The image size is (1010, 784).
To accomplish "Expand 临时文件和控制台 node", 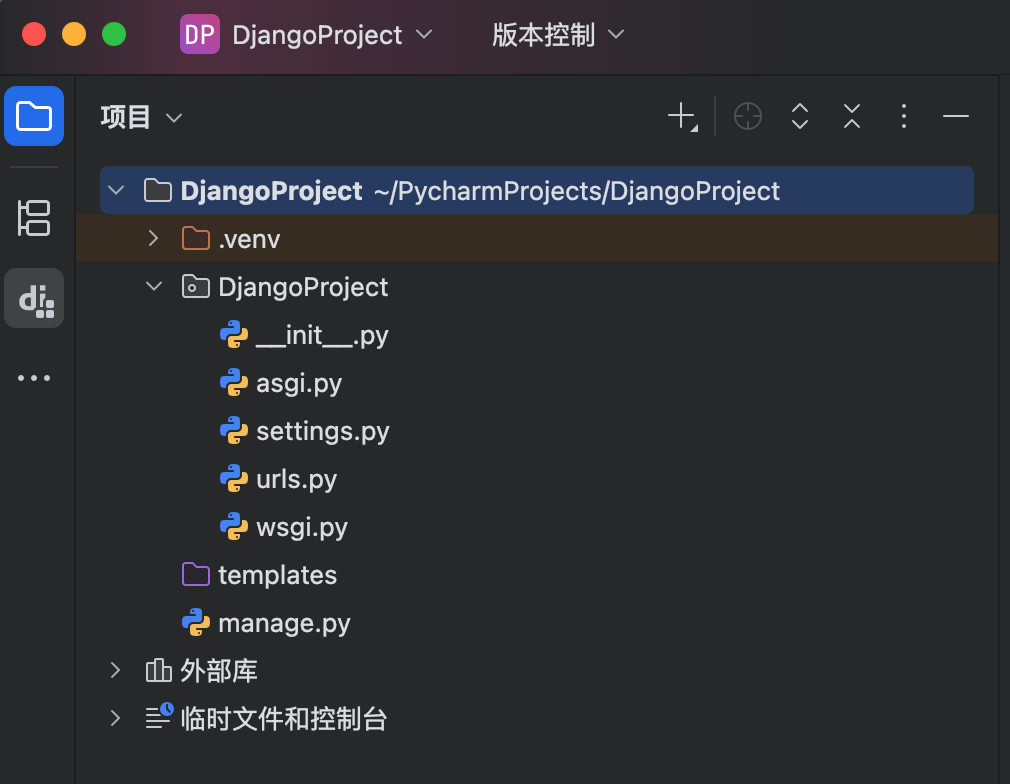I will pos(116,718).
